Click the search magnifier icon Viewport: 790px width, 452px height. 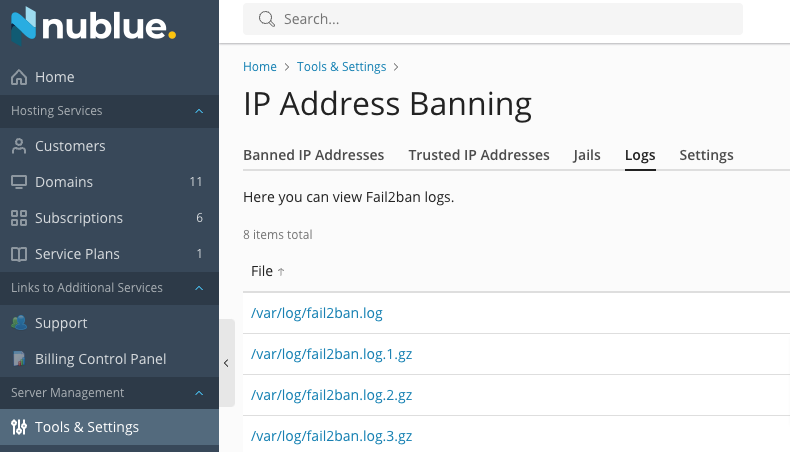coord(267,19)
